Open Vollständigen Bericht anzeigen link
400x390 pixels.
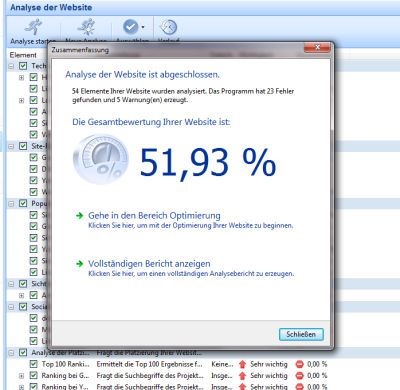(x=149, y=264)
